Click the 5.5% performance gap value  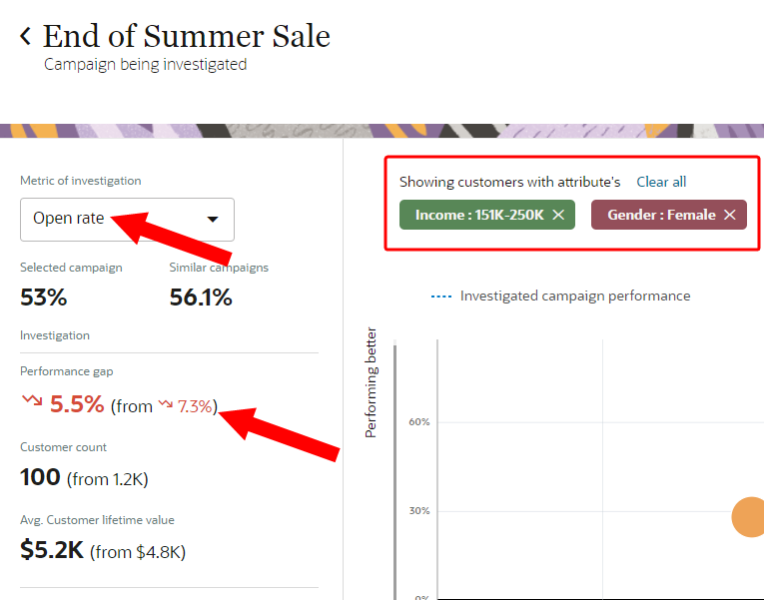click(x=77, y=404)
